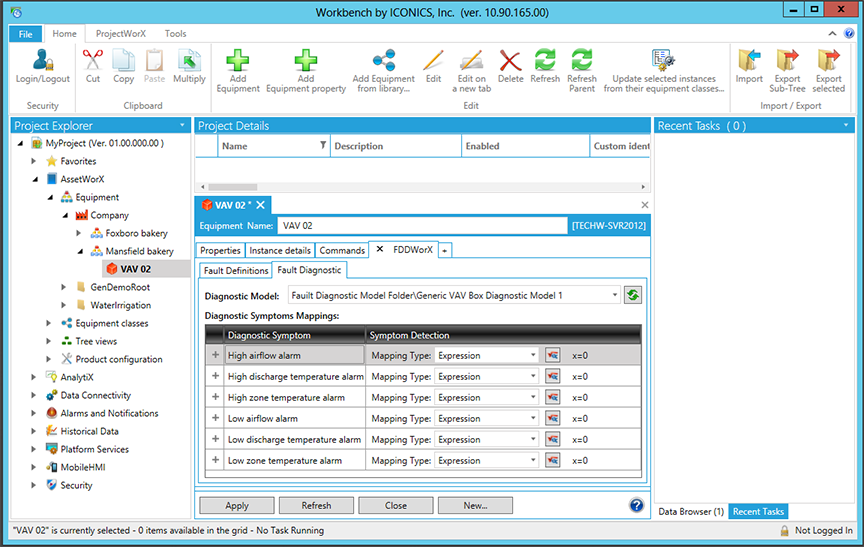
Task: Click the Delete icon in ribbon
Action: [510, 61]
